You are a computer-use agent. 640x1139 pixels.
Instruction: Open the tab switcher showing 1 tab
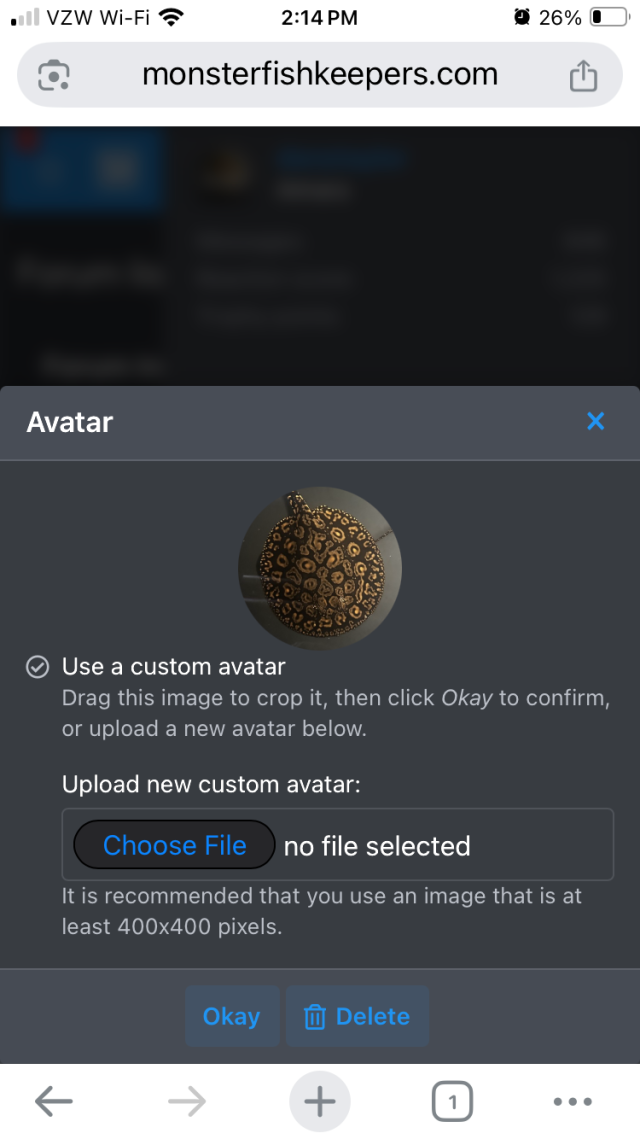tap(452, 1102)
